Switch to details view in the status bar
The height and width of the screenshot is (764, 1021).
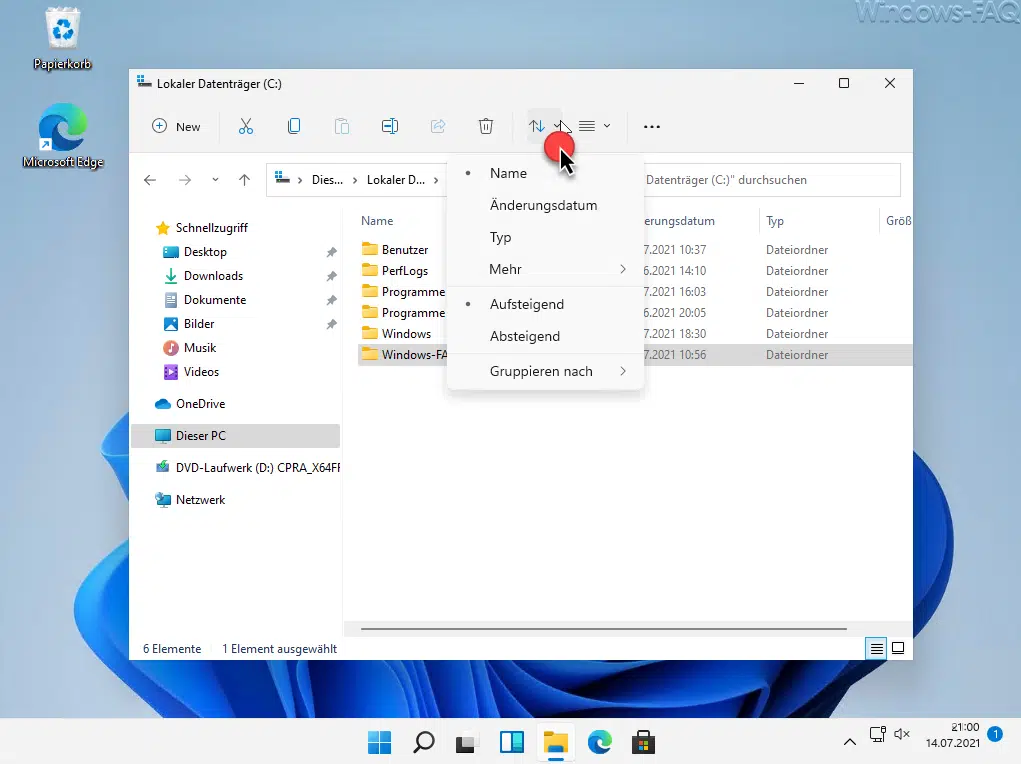tap(876, 648)
